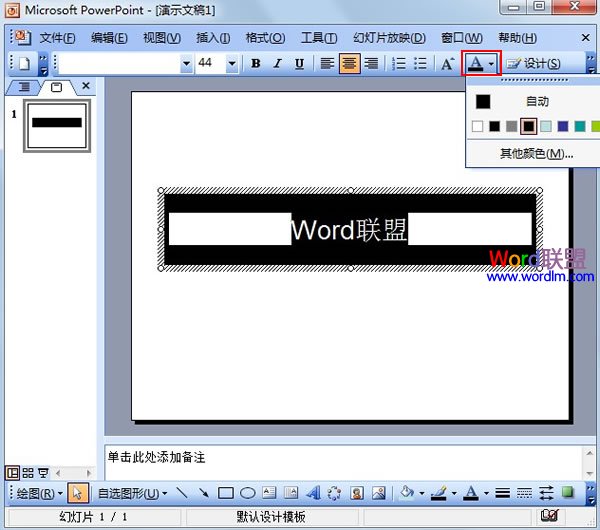Insert a vertical Text Box
The image size is (600, 530).
tap(291, 493)
